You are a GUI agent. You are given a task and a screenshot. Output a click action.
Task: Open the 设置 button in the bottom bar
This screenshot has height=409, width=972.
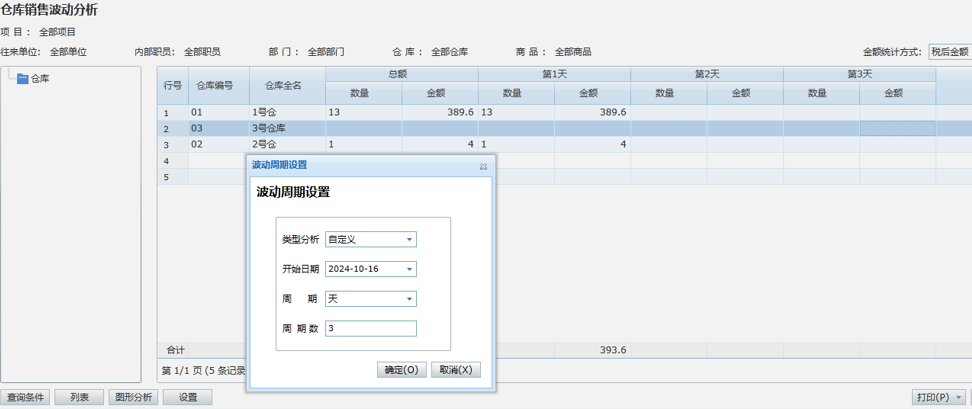coord(188,397)
